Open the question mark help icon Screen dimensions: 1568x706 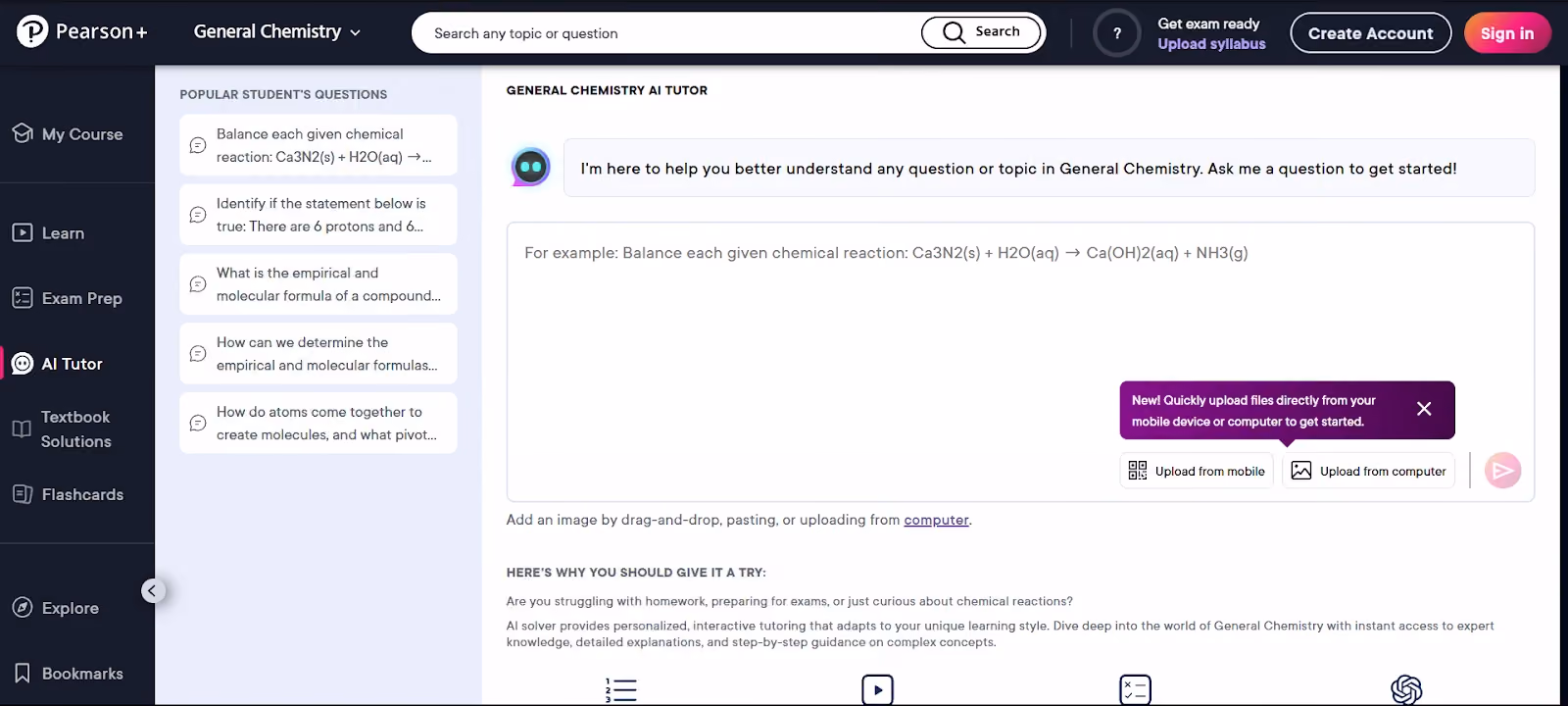coord(1117,33)
